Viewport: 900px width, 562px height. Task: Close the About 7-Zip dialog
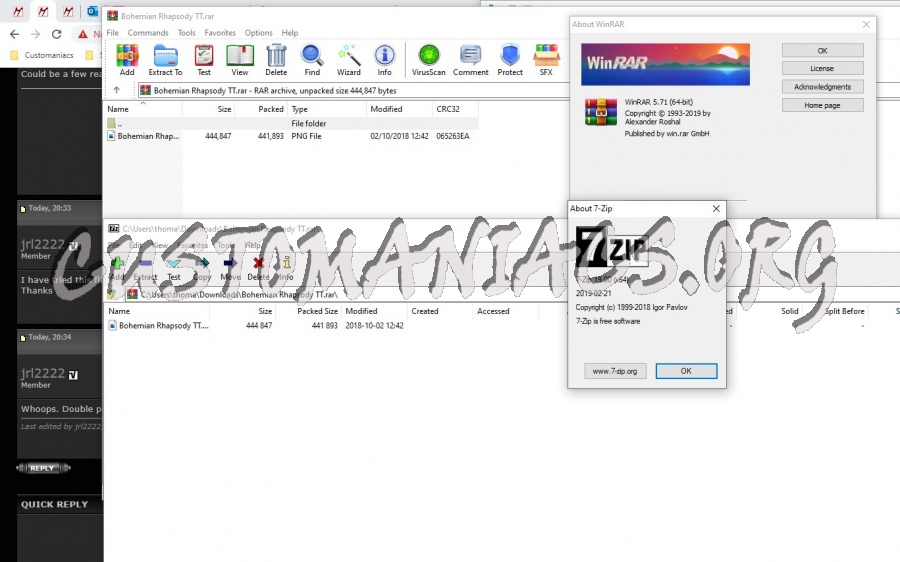pos(716,208)
